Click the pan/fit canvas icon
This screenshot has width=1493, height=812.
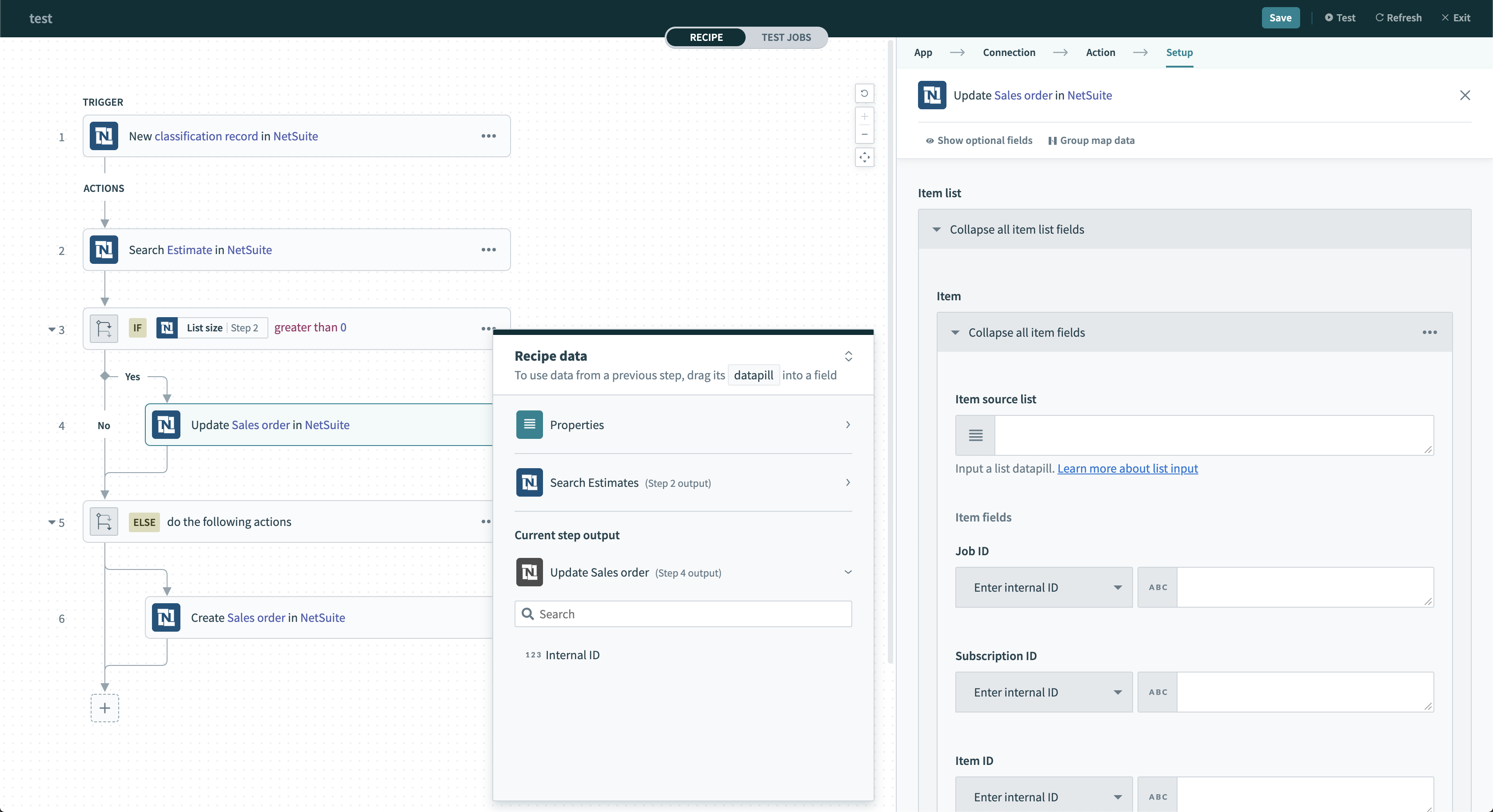(864, 157)
